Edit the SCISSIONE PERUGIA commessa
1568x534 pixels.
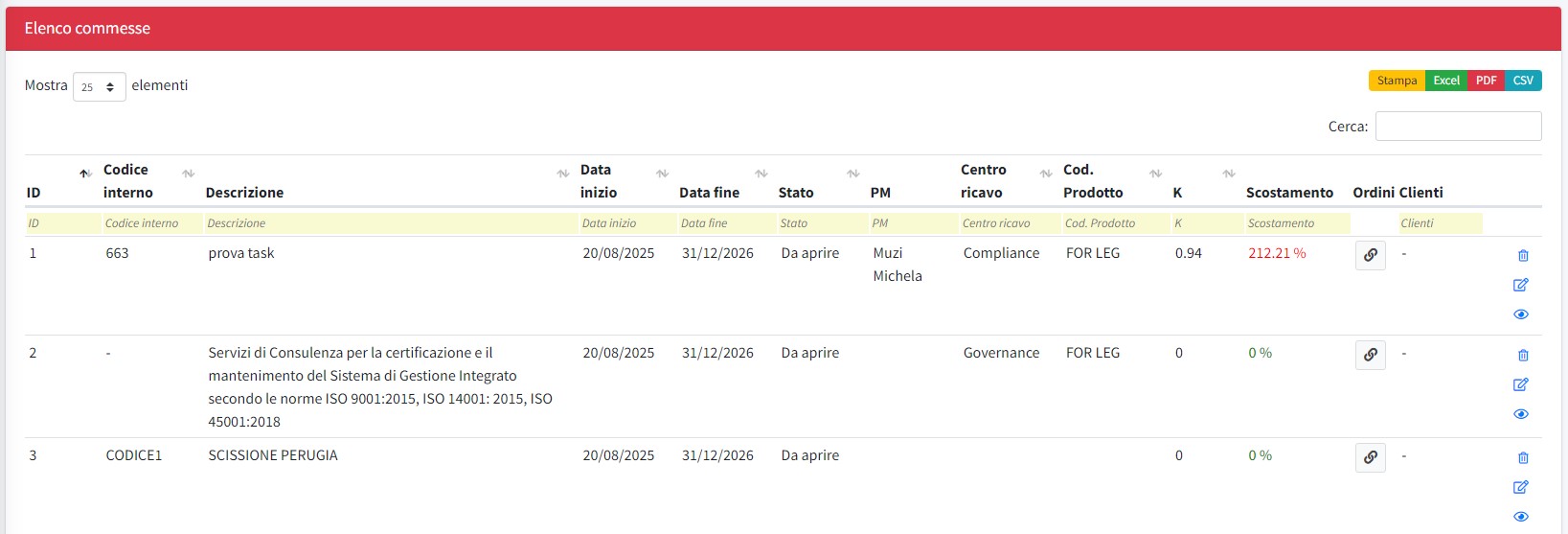point(1520,487)
